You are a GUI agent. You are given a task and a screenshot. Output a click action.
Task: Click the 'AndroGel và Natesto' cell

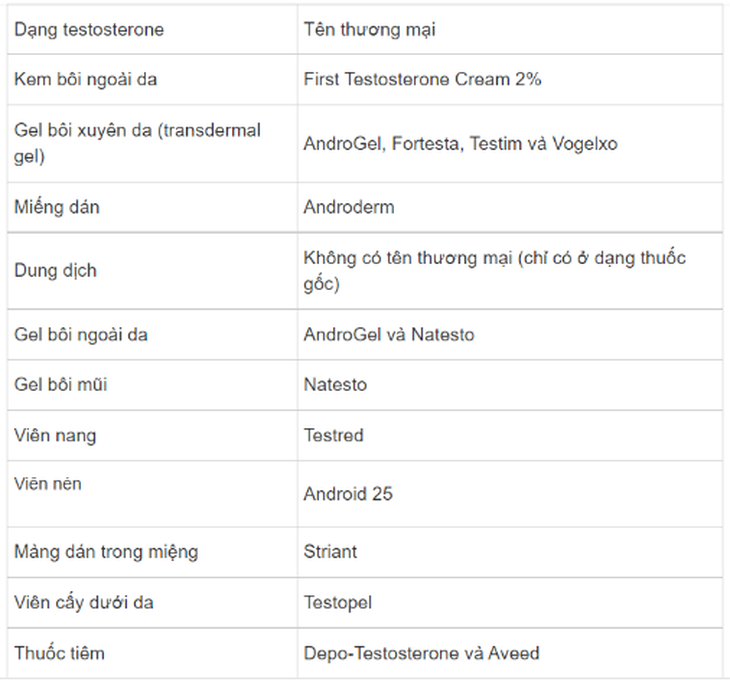tap(510, 334)
